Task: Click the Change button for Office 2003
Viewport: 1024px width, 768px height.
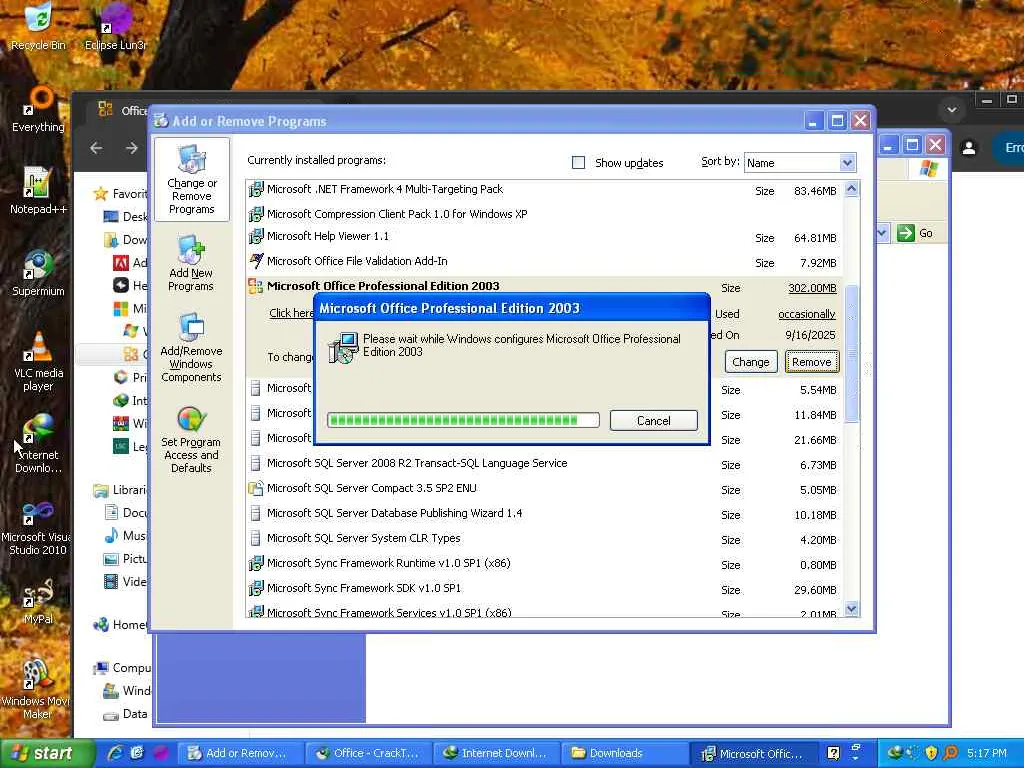Action: click(x=751, y=362)
